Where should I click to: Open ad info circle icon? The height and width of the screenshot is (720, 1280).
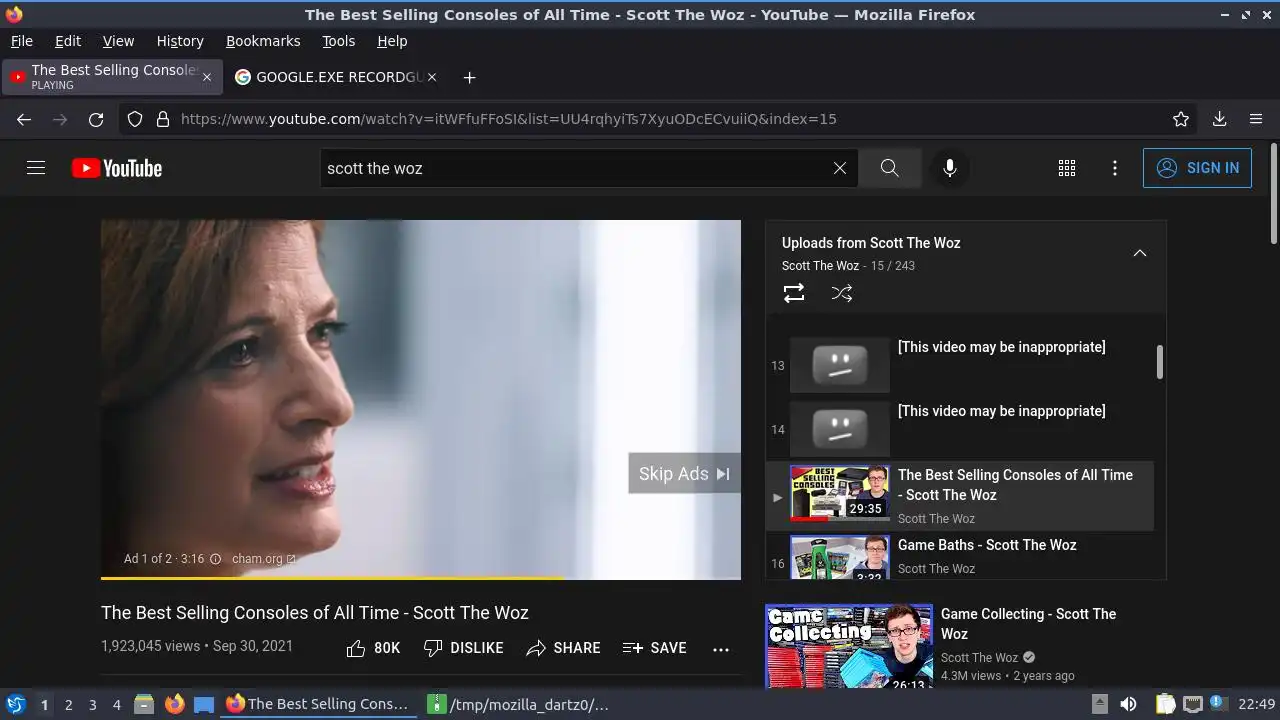(215, 559)
